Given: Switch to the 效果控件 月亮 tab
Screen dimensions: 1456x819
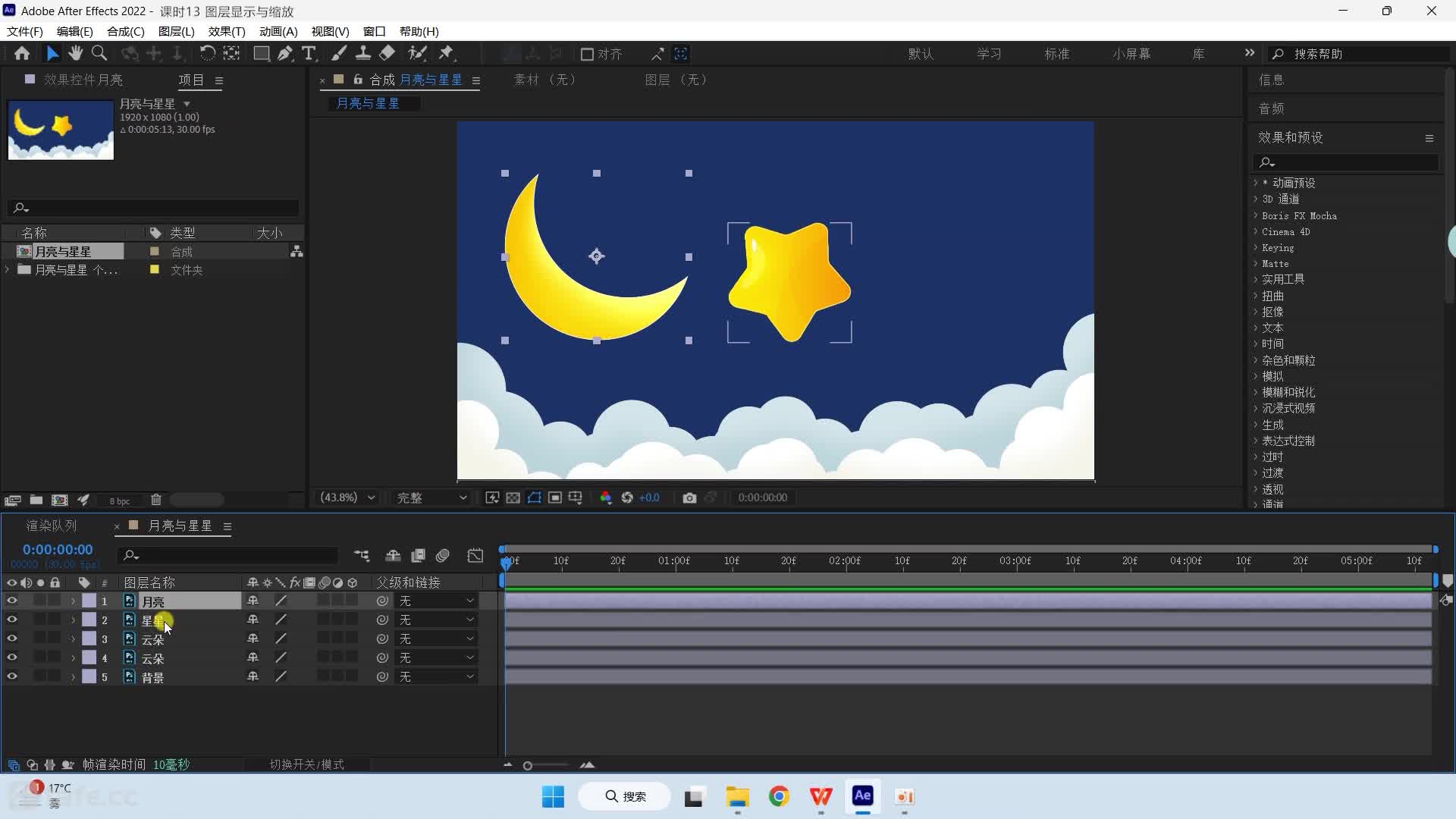Looking at the screenshot, I should 83,80.
